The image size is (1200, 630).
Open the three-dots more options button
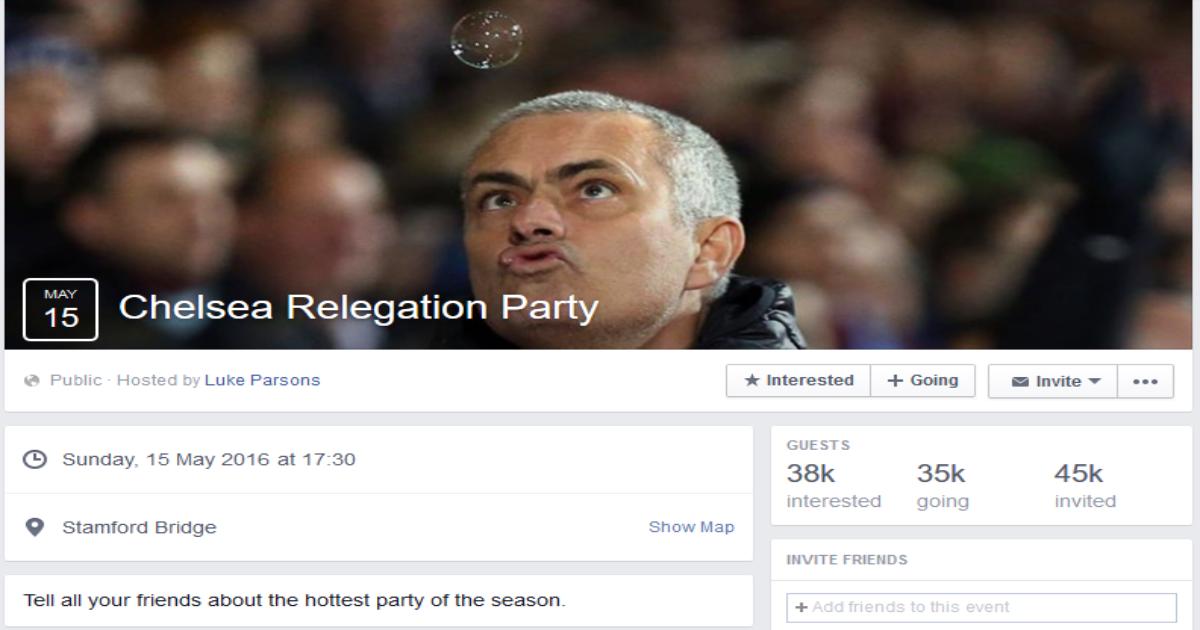click(x=1146, y=381)
